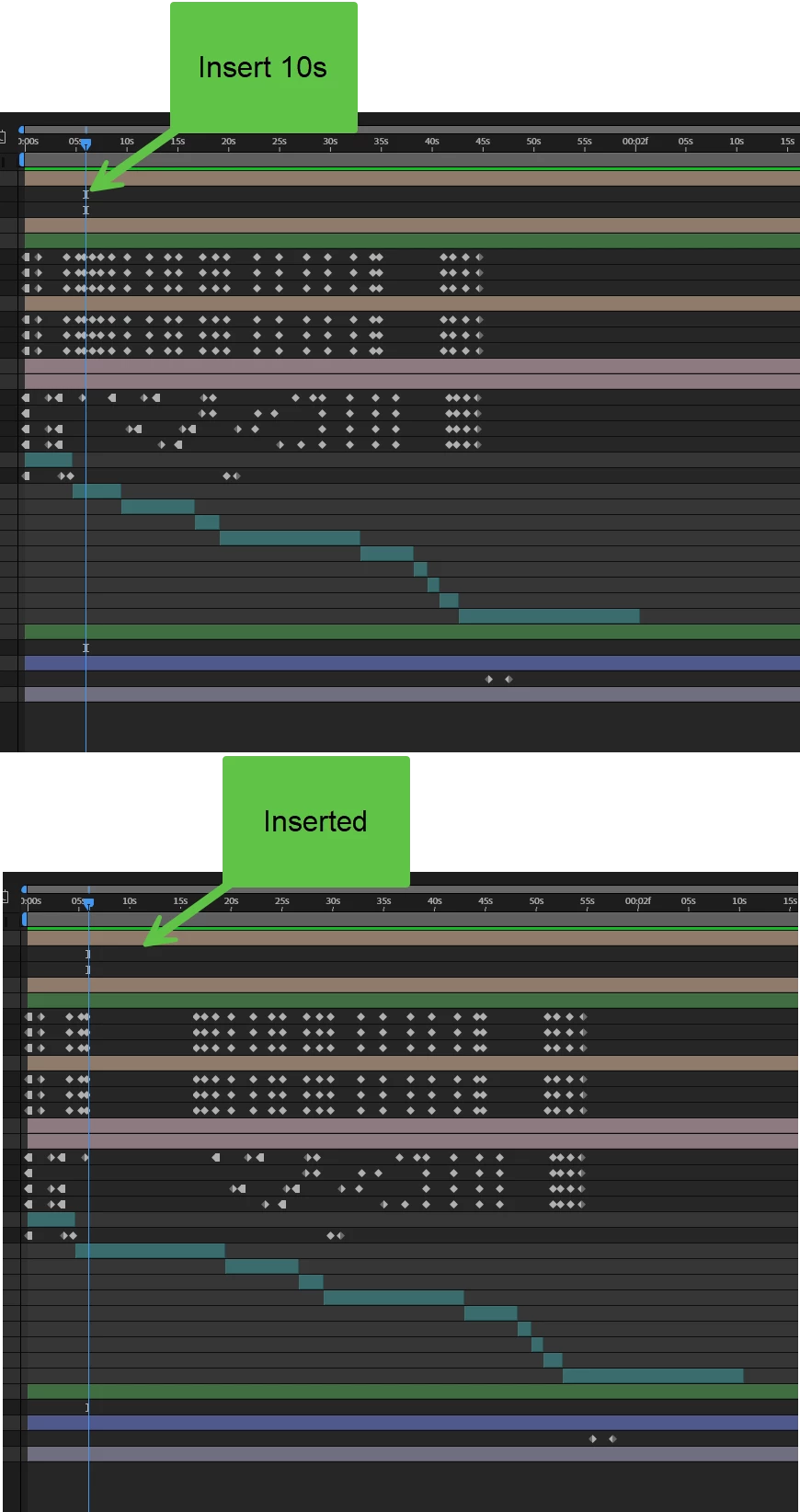Image resolution: width=800 pixels, height=1512 pixels.
Task: Click the I-shaped marker above blue bar, bottom timeline
Action: [88, 1408]
